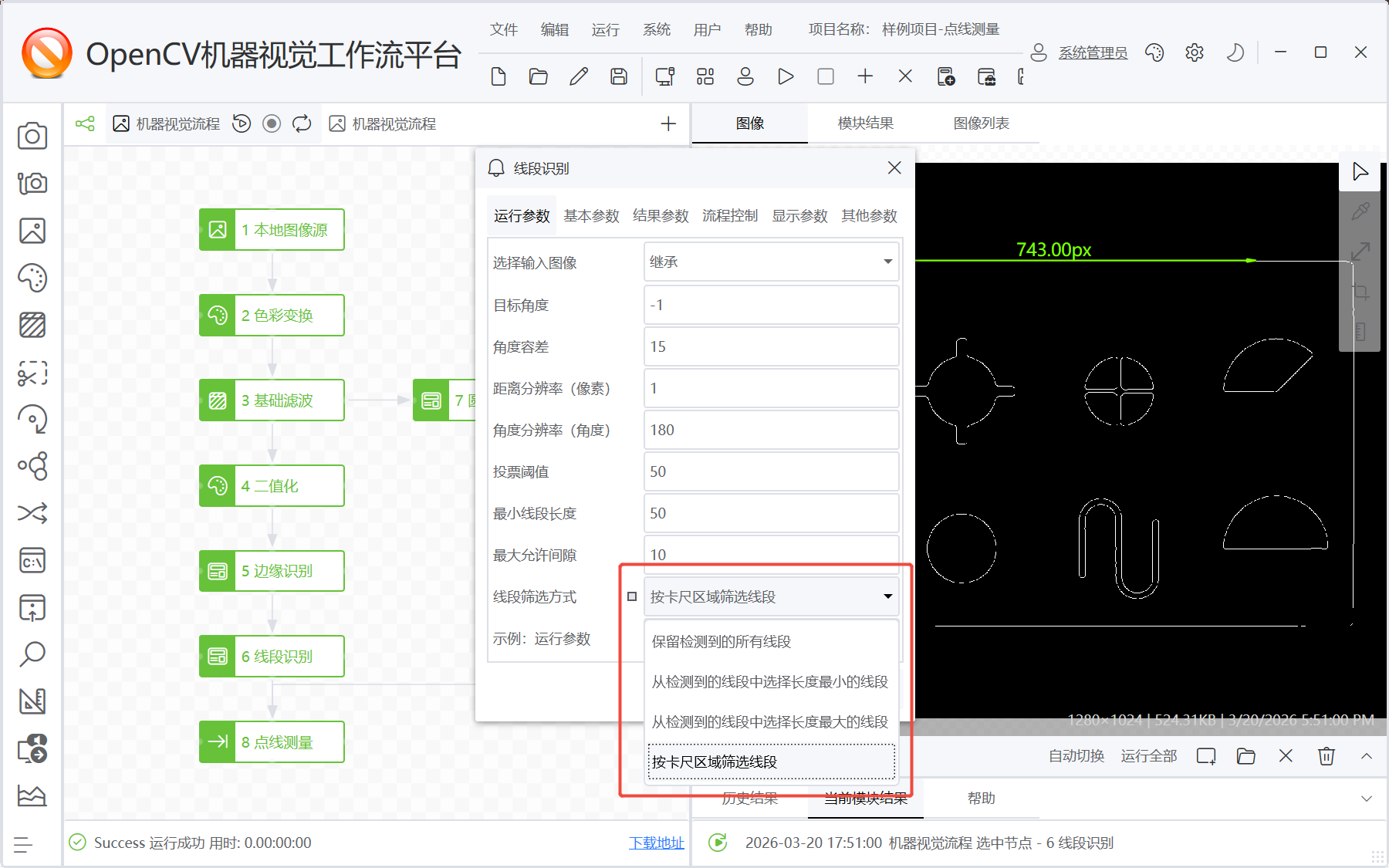The width and height of the screenshot is (1389, 868).
Task: Switch to the 图像列表 tab
Action: 982,123
